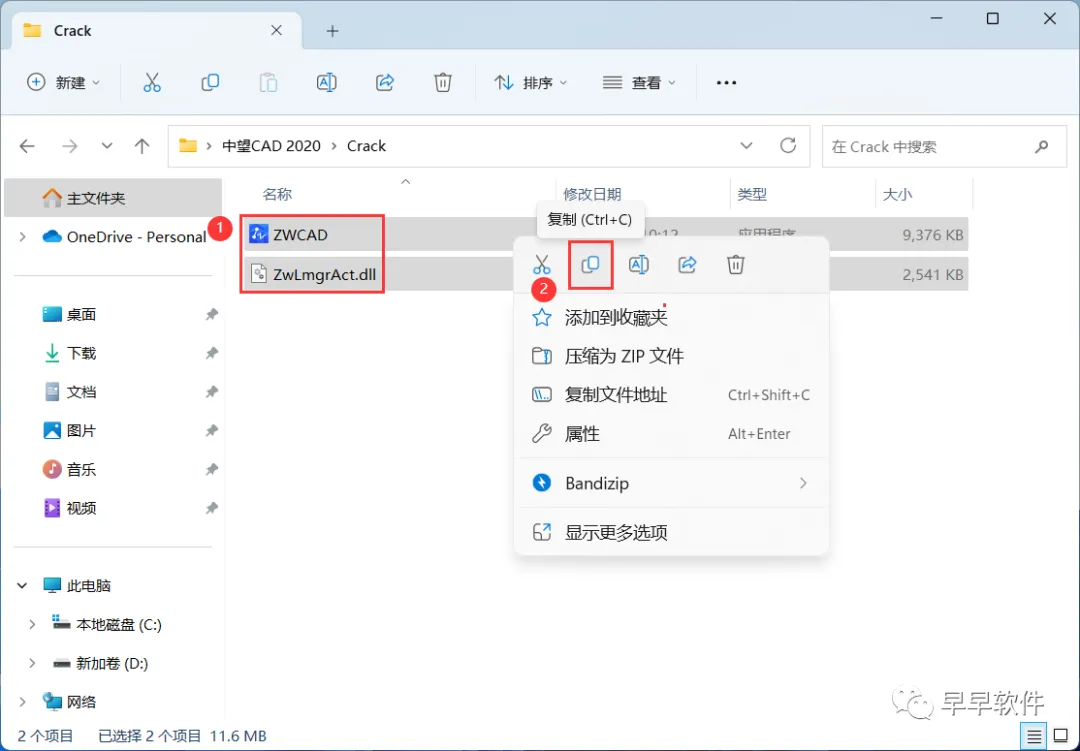Go back with the left arrow
The height and width of the screenshot is (751, 1080).
pyautogui.click(x=28, y=146)
